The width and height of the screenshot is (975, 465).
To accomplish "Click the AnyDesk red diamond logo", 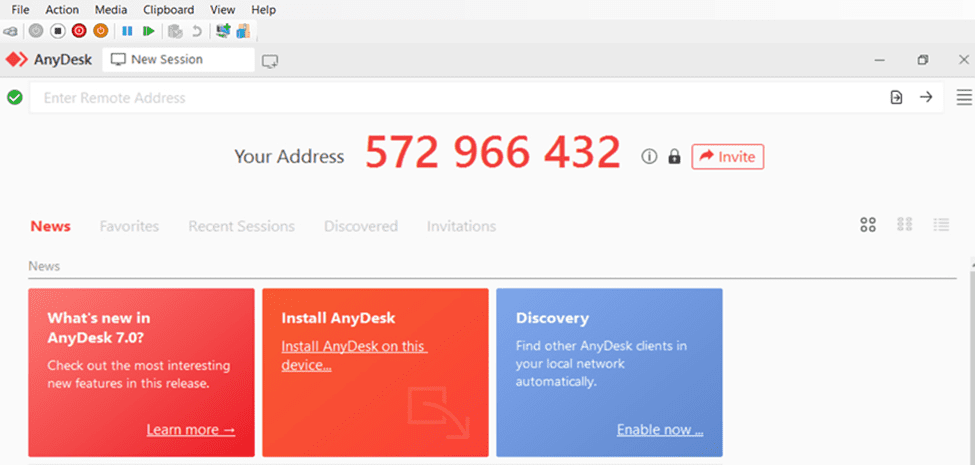I will coord(17,60).
